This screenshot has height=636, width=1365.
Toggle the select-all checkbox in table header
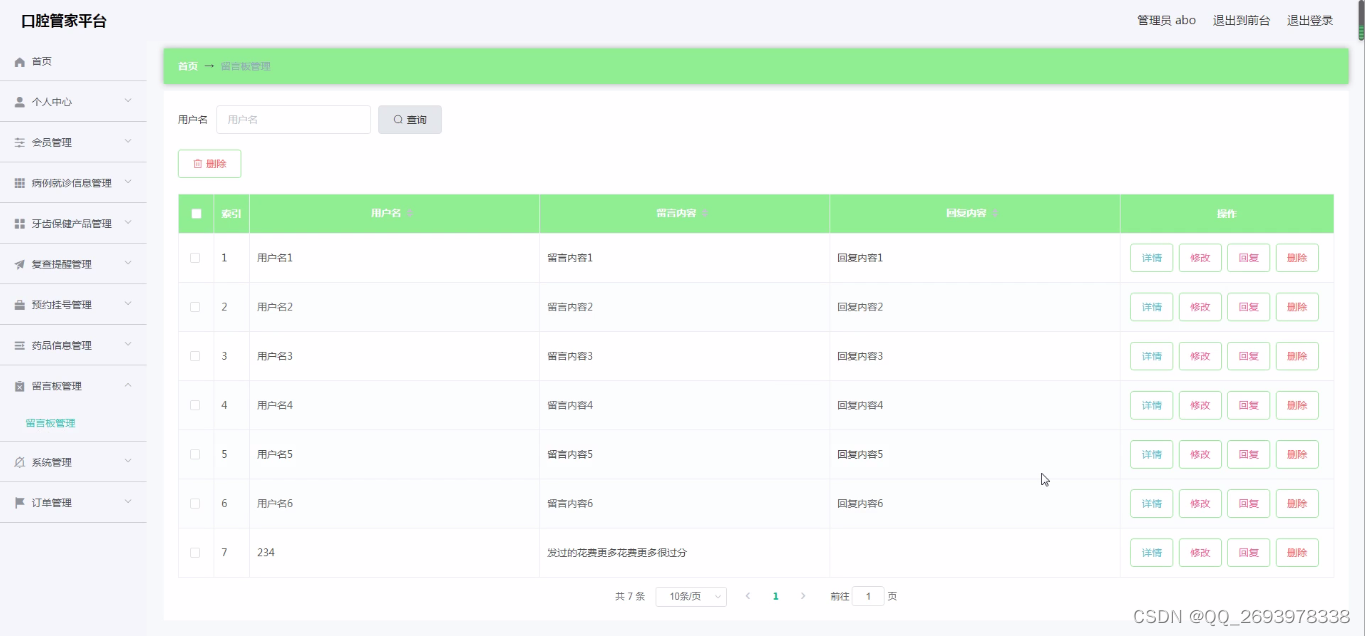196,214
